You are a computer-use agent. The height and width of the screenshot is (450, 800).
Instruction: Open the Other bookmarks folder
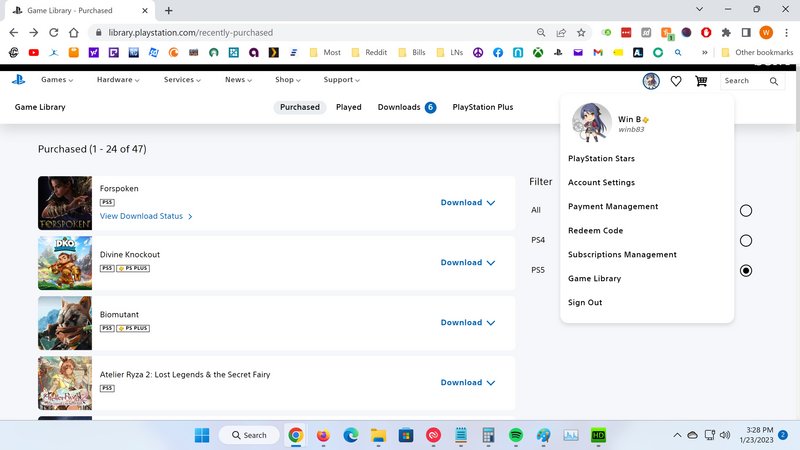click(757, 52)
